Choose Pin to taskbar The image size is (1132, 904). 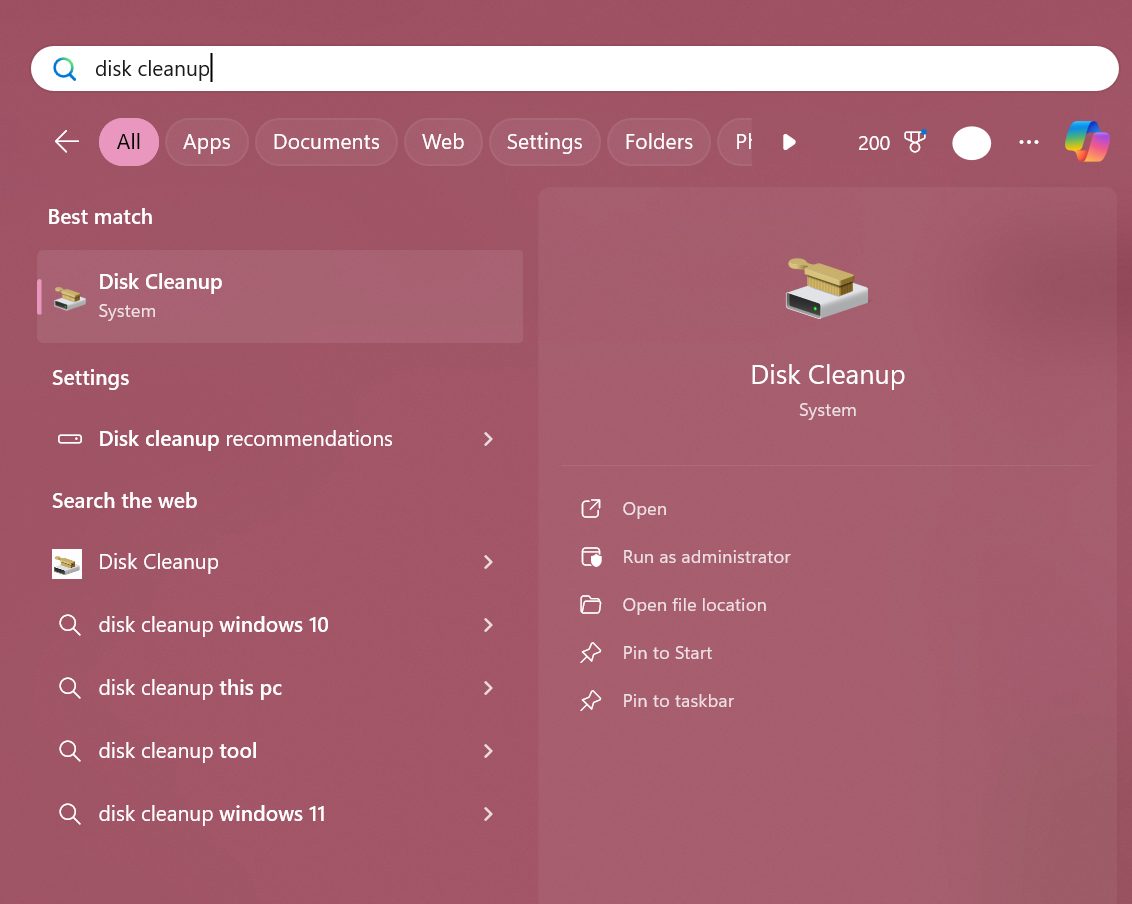point(678,700)
